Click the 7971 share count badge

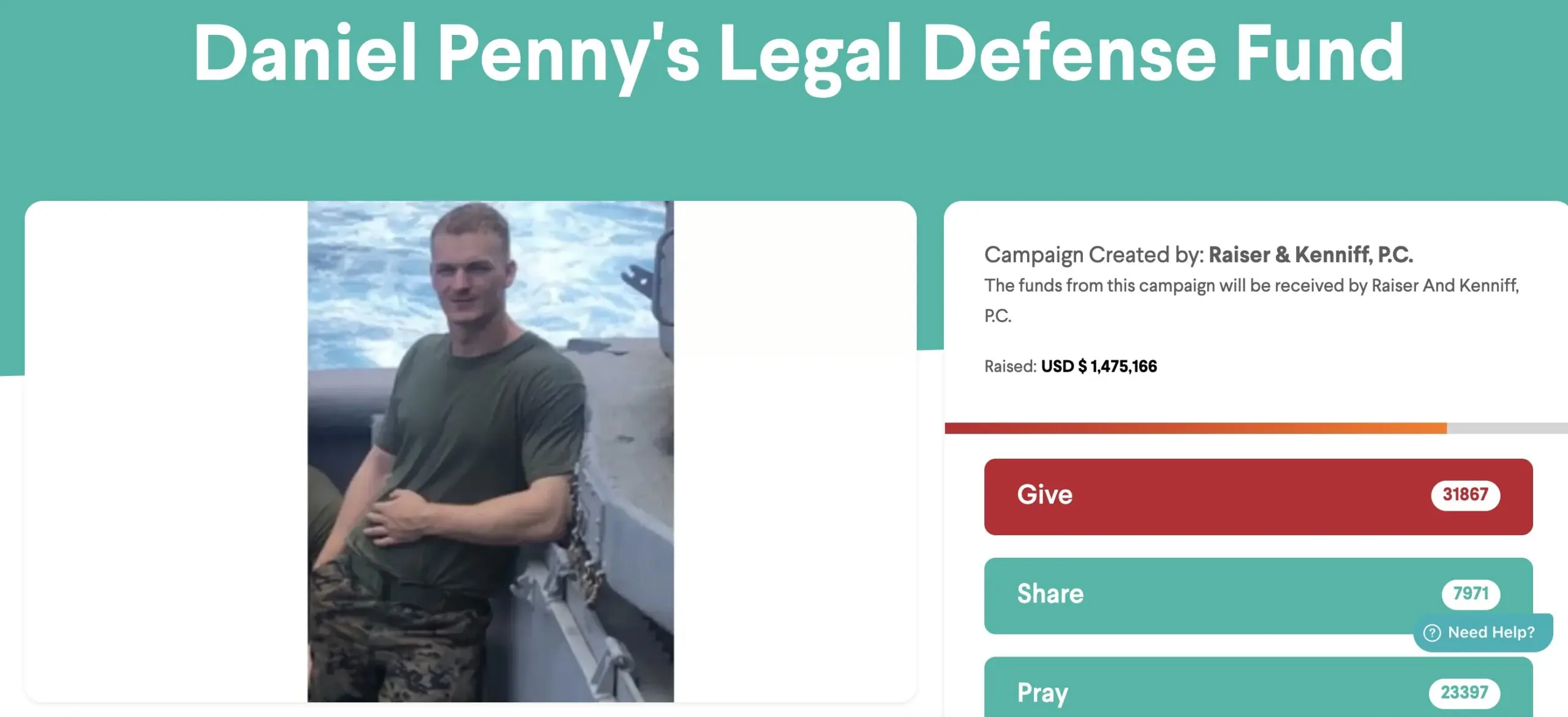(1471, 594)
